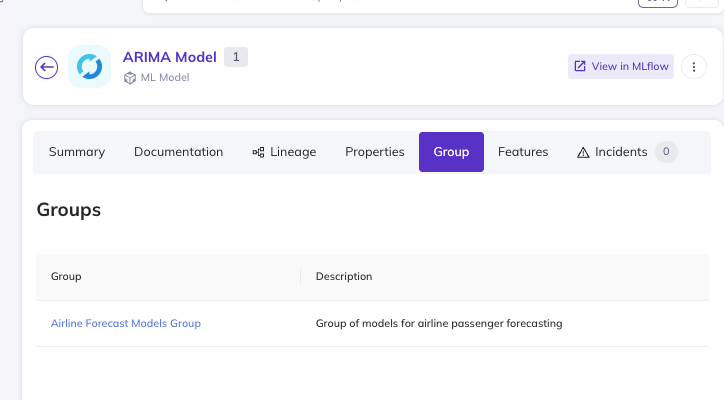
Task: Click the Incidents count badge showing 0
Action: (666, 152)
